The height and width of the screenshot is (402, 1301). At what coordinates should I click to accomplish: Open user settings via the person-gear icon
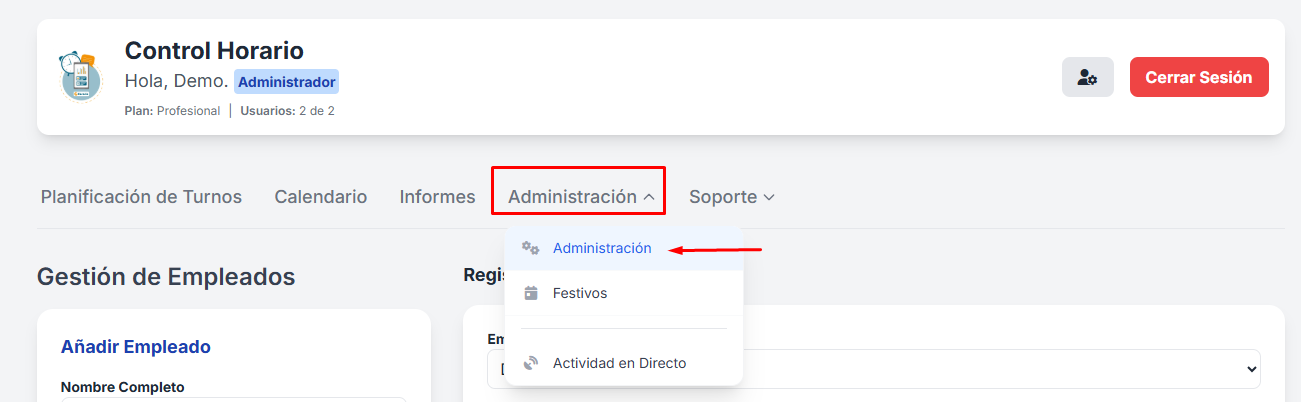click(x=1087, y=77)
